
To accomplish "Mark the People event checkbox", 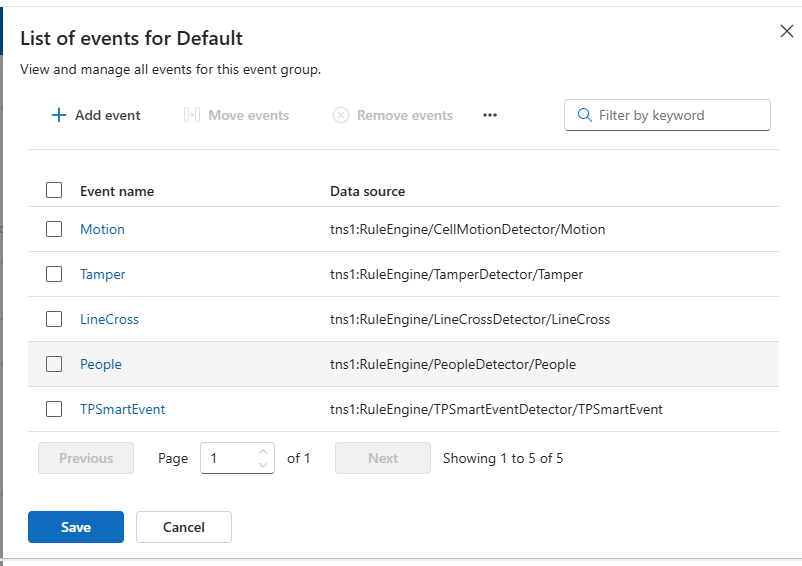I will coord(54,364).
